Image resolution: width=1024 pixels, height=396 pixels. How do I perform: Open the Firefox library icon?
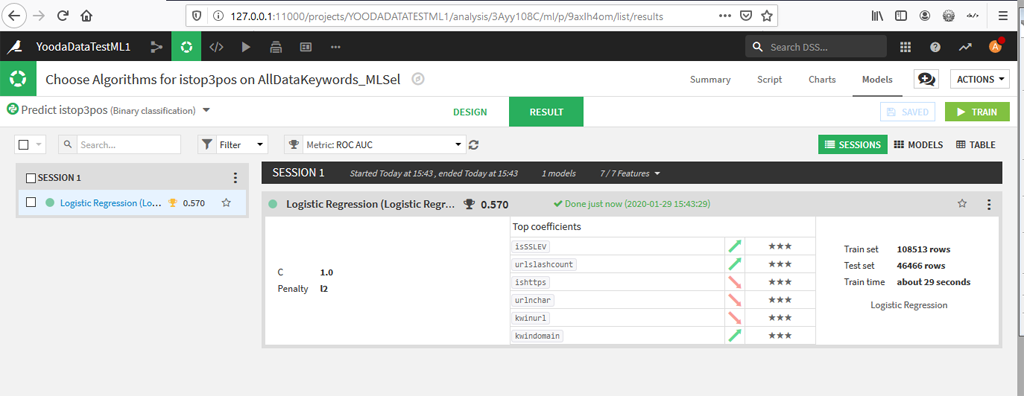878,16
